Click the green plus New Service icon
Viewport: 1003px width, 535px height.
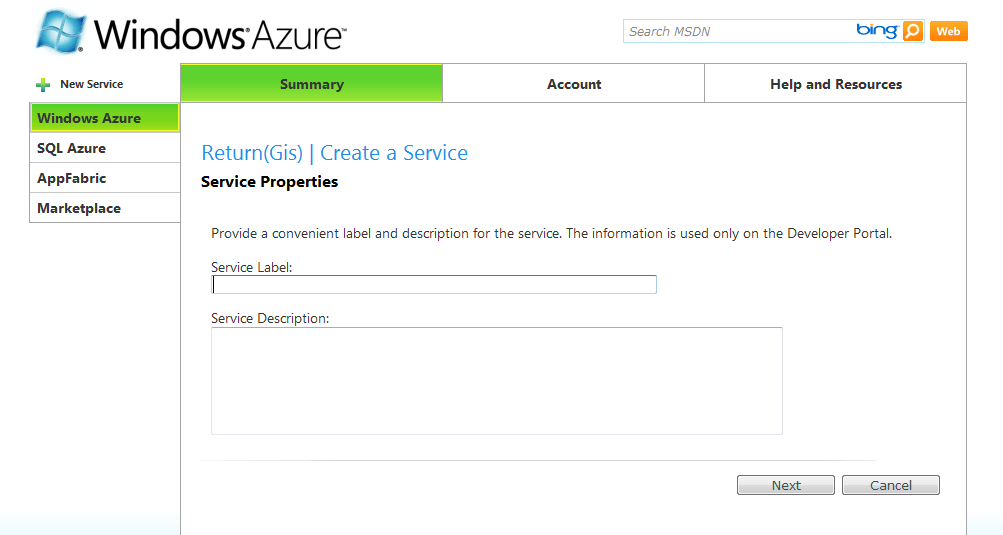(43, 84)
